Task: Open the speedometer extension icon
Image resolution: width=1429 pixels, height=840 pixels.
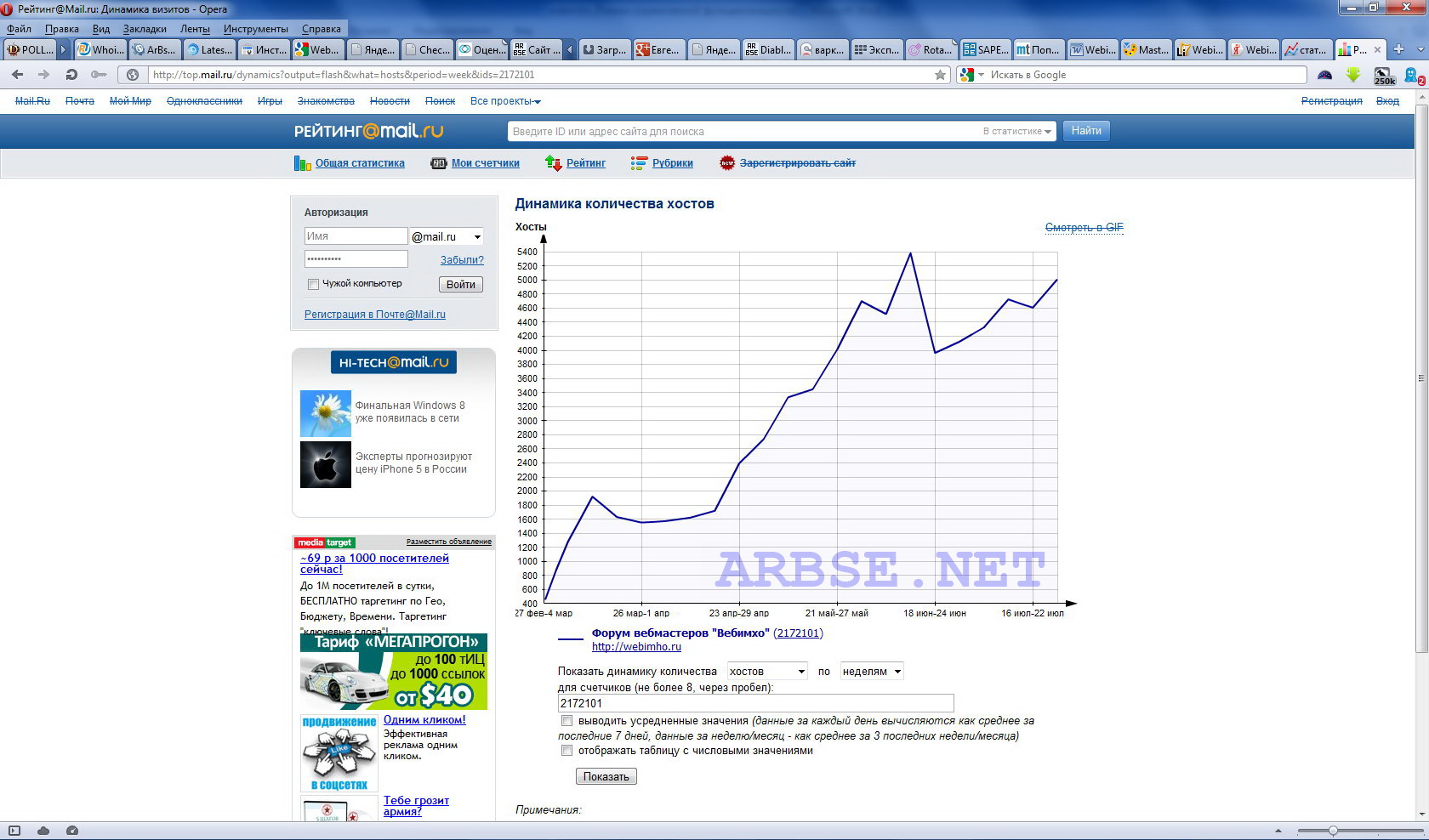Action: (1324, 75)
